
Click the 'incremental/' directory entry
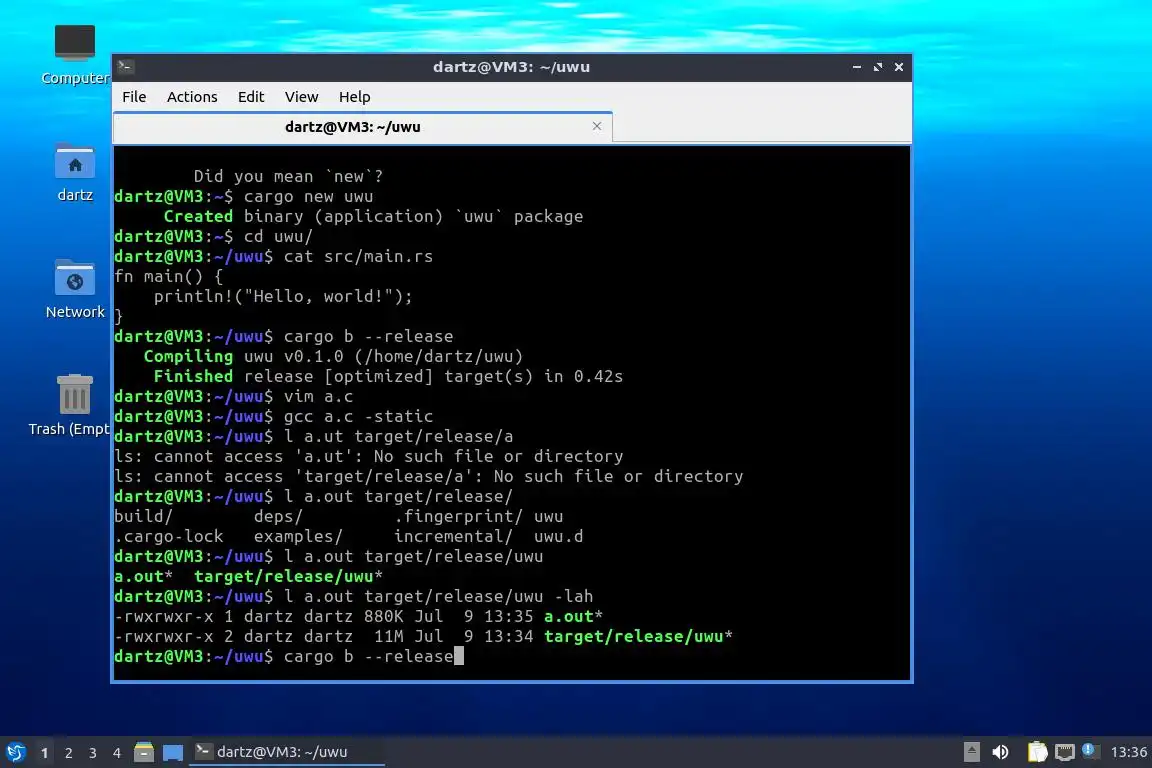point(453,536)
